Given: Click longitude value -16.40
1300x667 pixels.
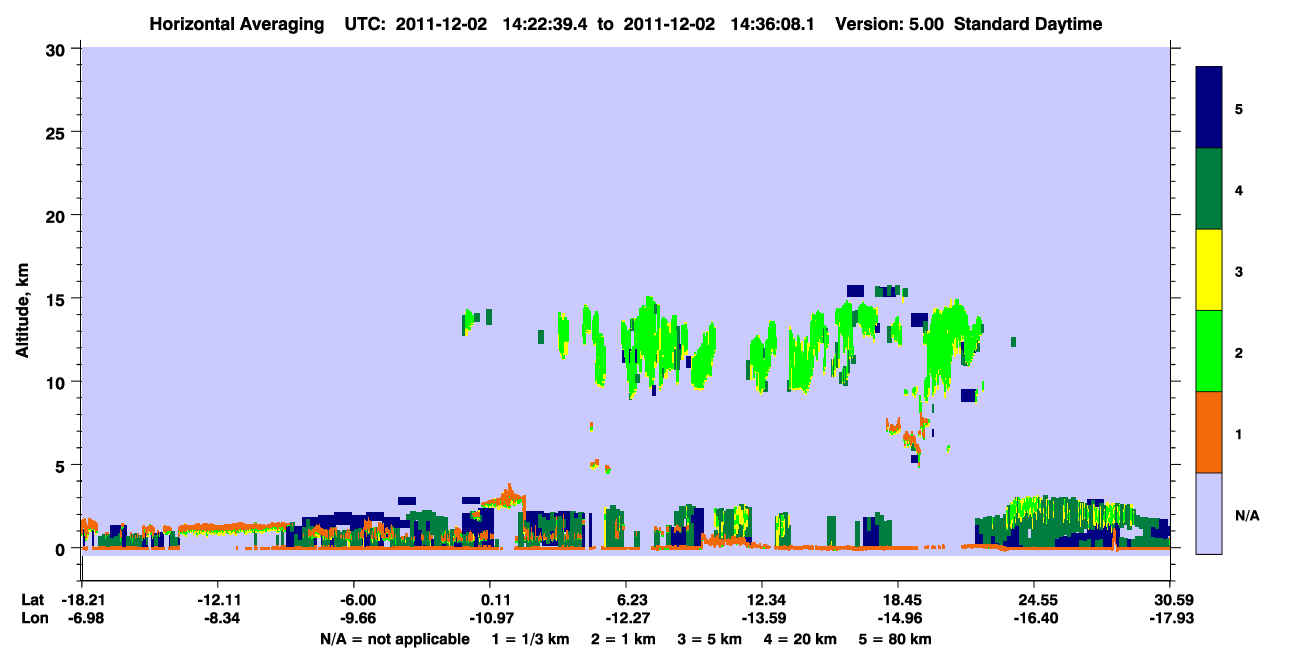Looking at the screenshot, I should (x=1034, y=619).
